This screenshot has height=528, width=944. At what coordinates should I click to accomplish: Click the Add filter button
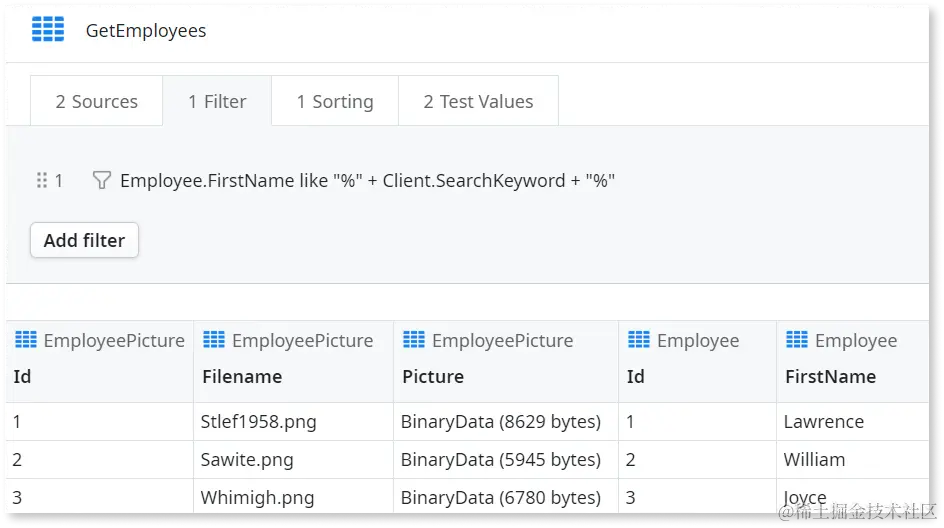pyautogui.click(x=84, y=240)
